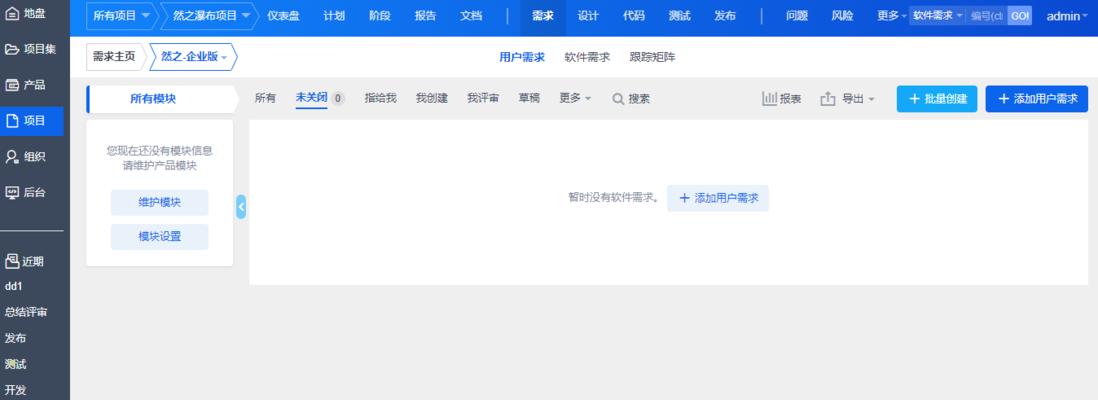Open the 组织 organization section in sidebar
Screen dimensions: 1098x400
tap(26, 157)
